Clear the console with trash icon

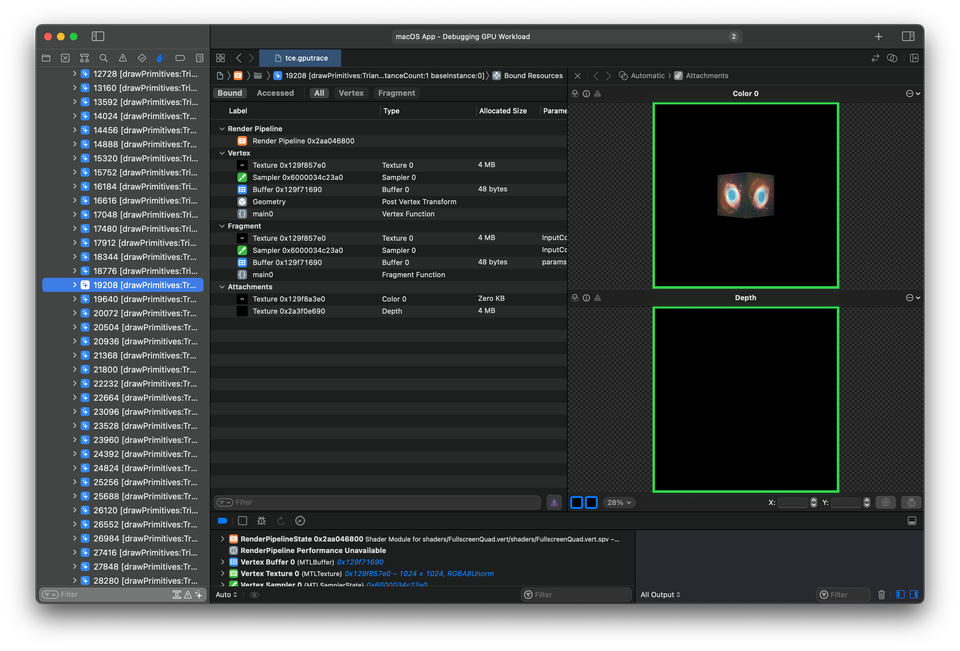click(x=881, y=595)
